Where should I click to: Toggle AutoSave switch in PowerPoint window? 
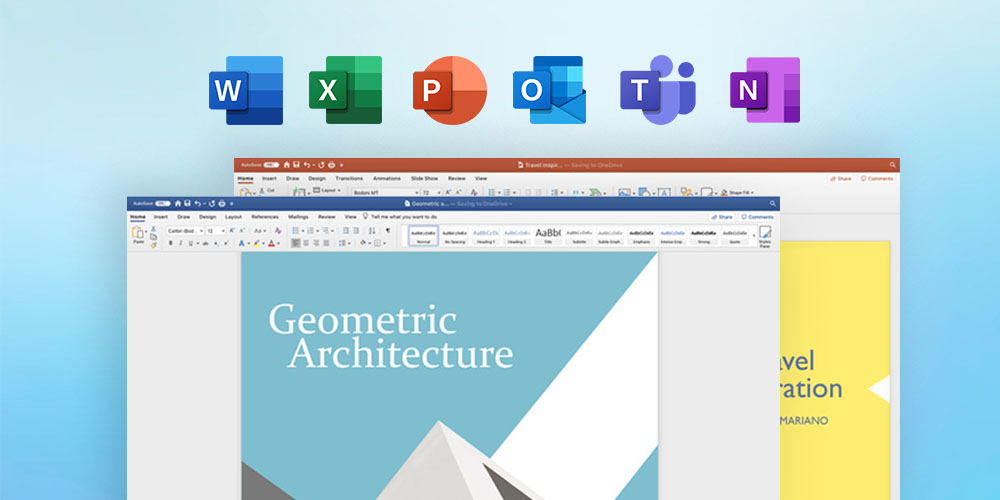coord(265,164)
